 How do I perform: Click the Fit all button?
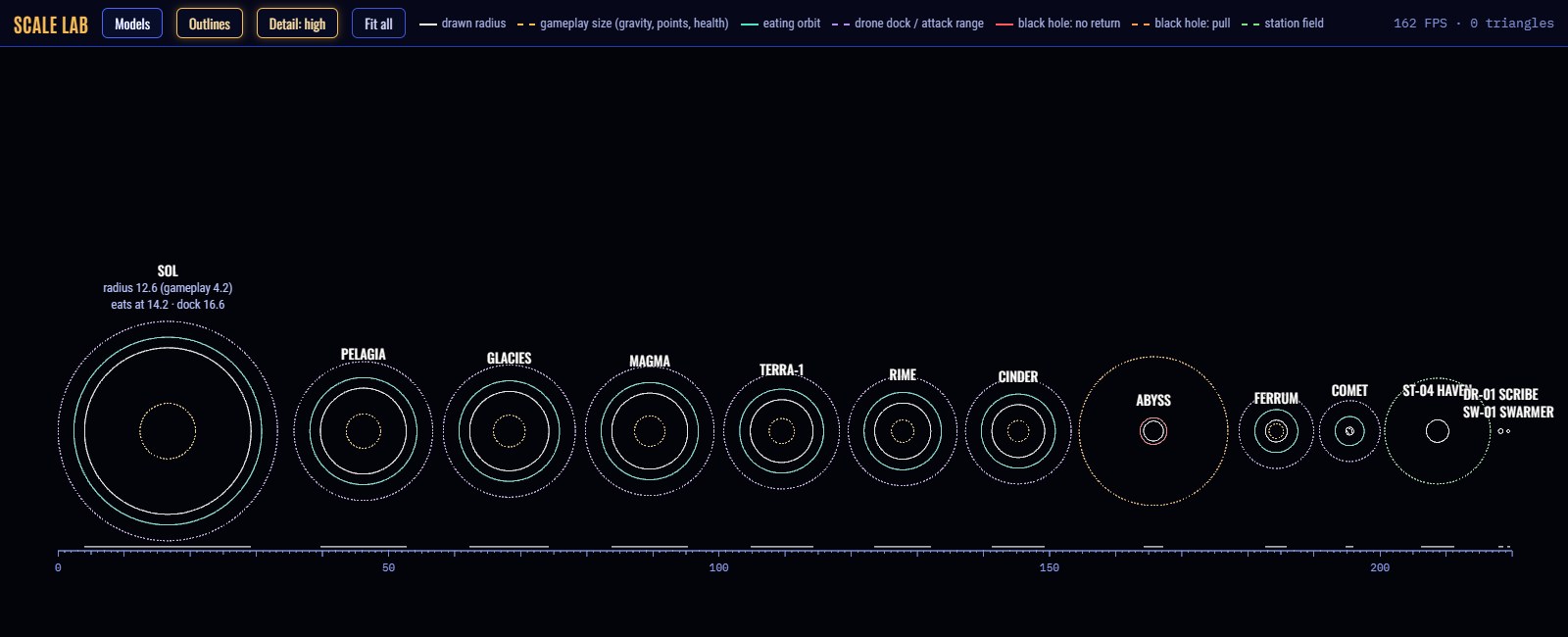[x=378, y=24]
